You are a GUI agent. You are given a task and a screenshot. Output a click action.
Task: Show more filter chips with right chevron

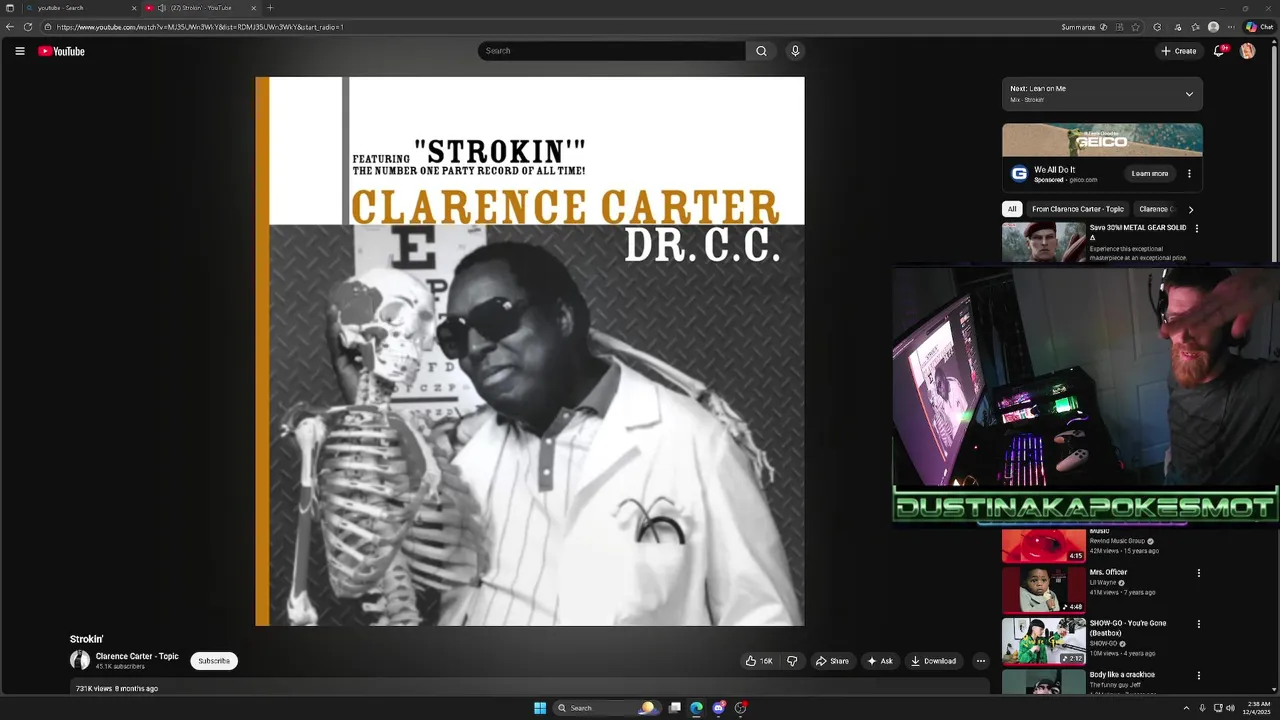coord(1190,209)
